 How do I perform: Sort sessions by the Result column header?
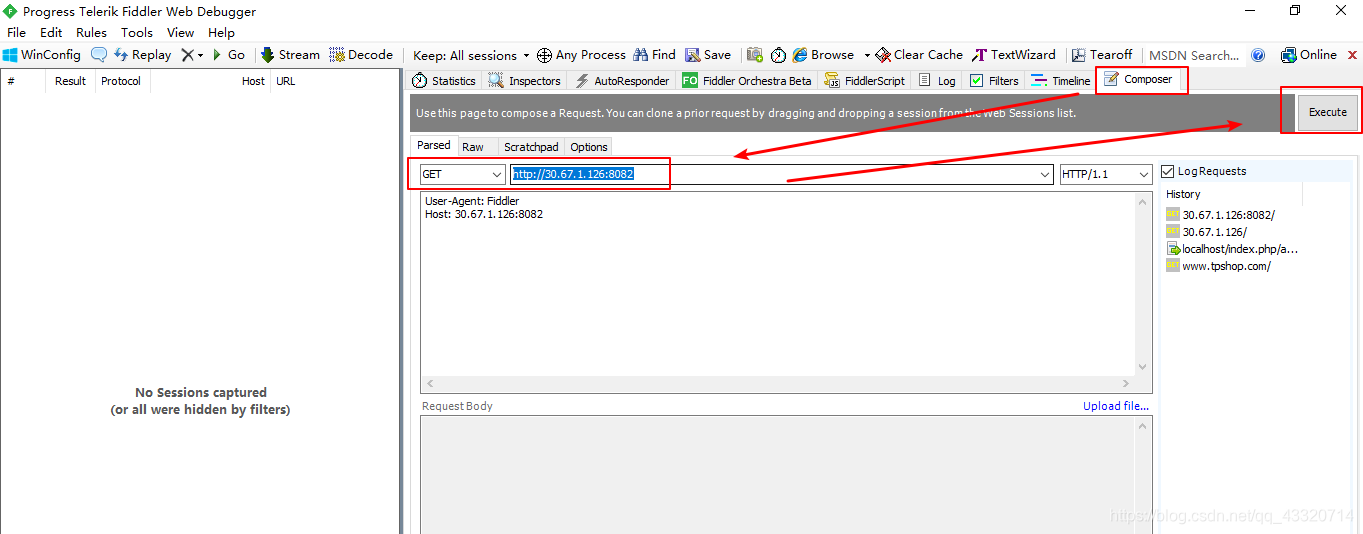point(70,81)
